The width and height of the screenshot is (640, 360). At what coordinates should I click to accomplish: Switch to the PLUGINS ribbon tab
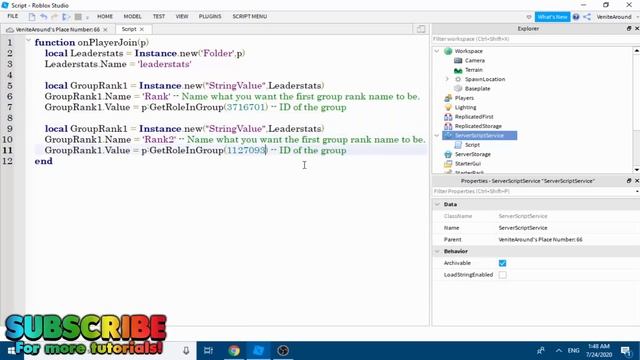click(210, 16)
